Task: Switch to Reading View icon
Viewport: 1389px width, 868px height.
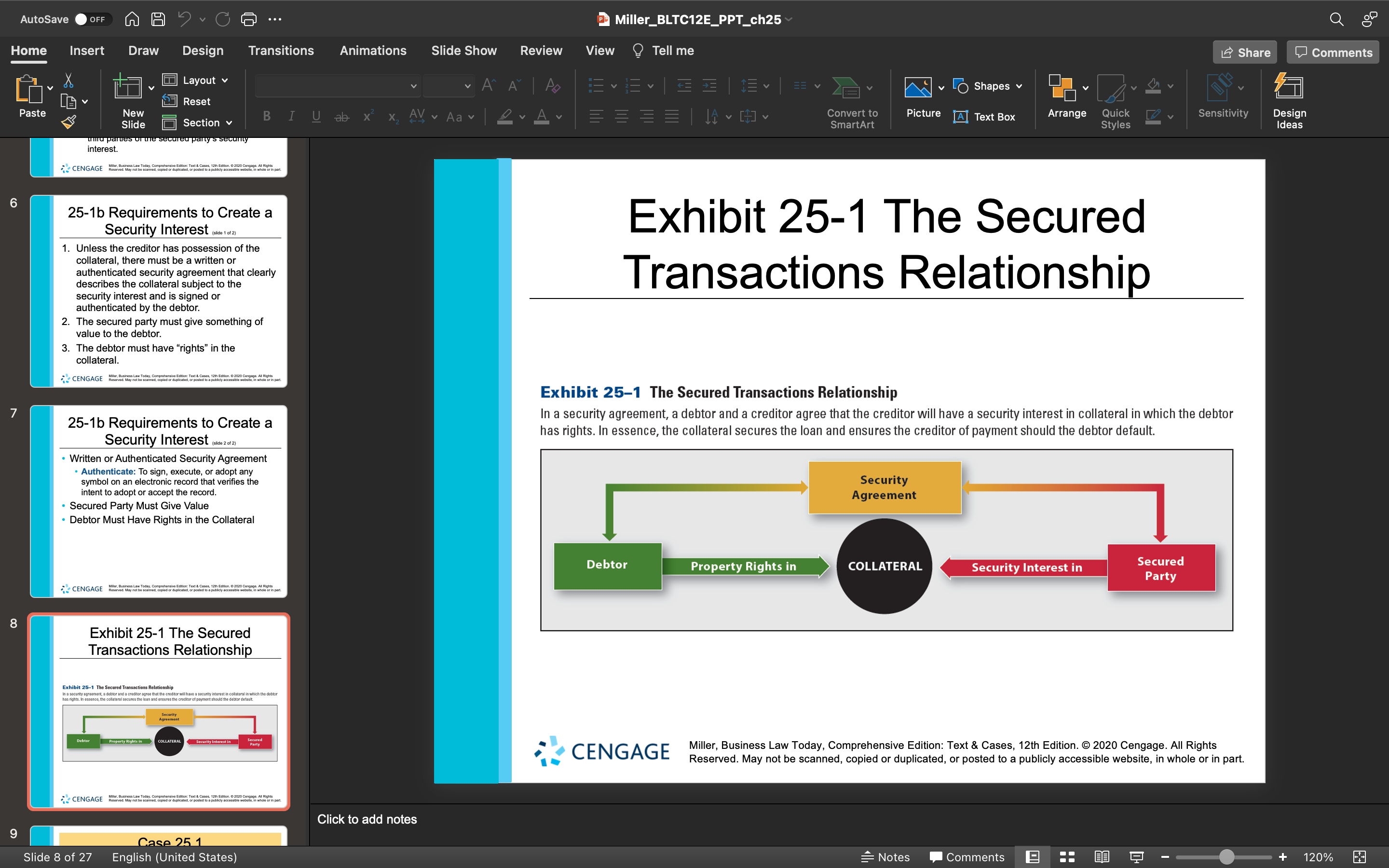Action: coord(1102,857)
